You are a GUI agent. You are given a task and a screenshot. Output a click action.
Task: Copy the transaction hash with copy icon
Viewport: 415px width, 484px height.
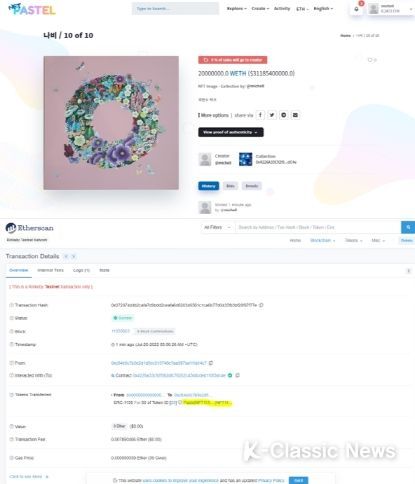261,305
